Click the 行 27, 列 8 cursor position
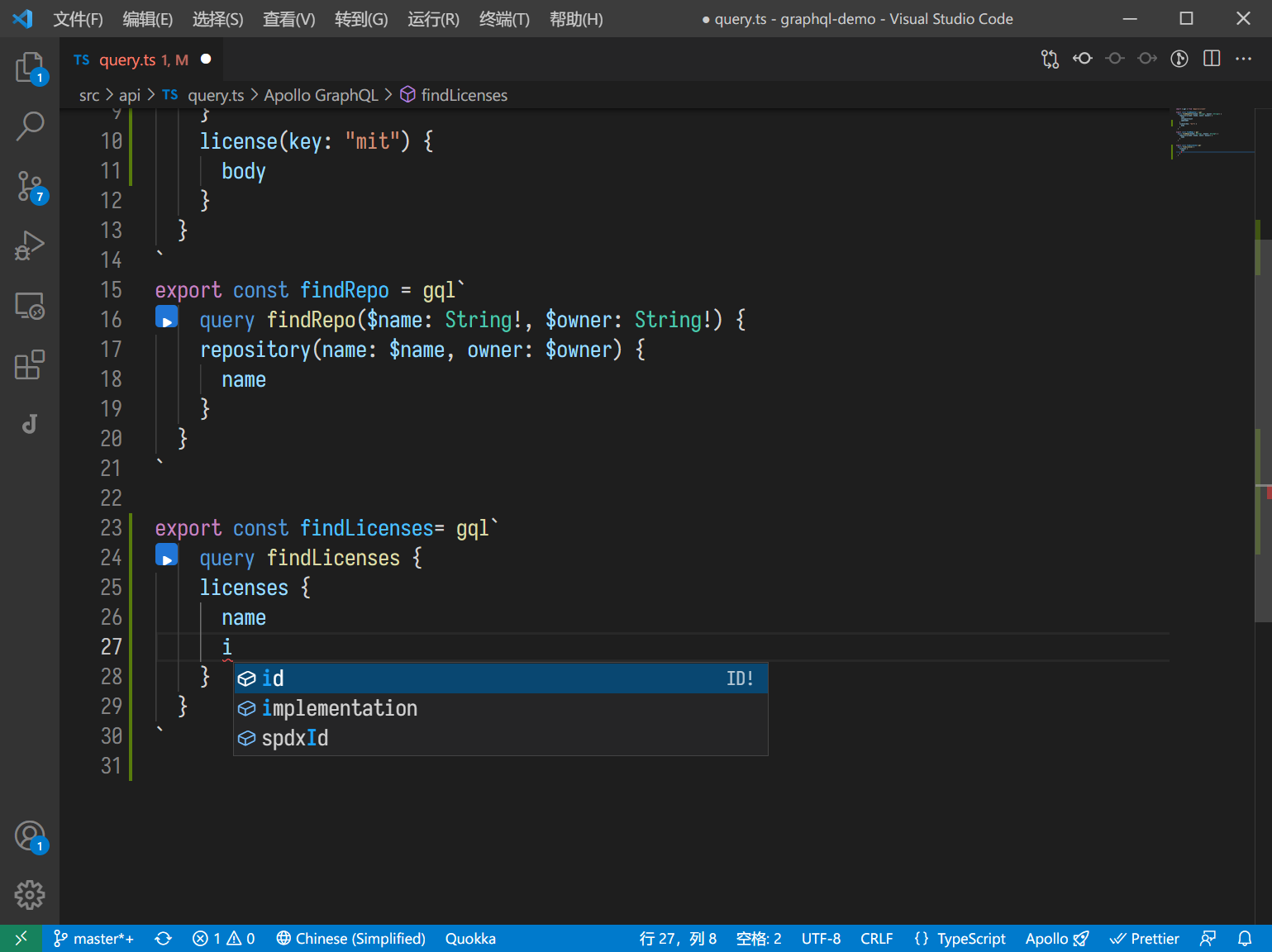The height and width of the screenshot is (952, 1272). [x=678, y=938]
